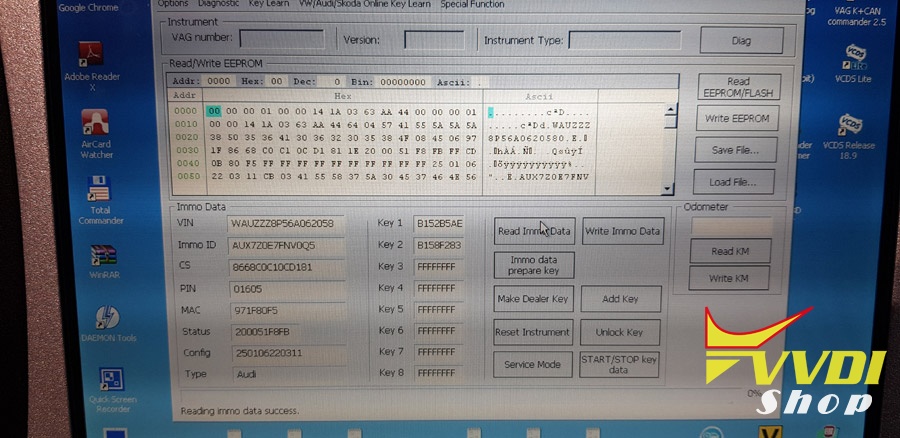Screen dimensions: 900x438
Task: Select highlighted hex byte 00 at address 0000
Action: [x=214, y=111]
